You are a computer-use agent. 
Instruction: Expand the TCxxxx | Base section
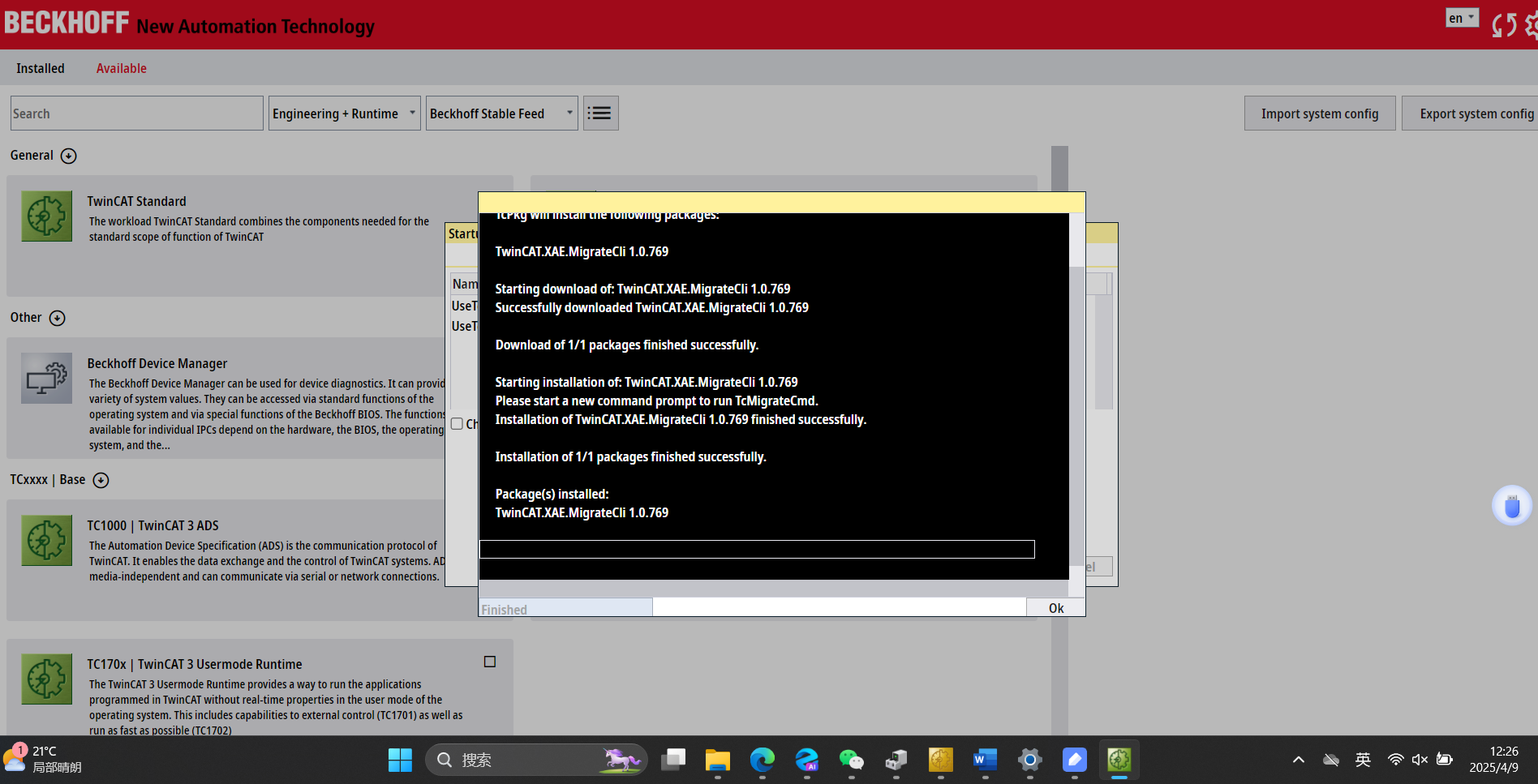click(x=101, y=480)
